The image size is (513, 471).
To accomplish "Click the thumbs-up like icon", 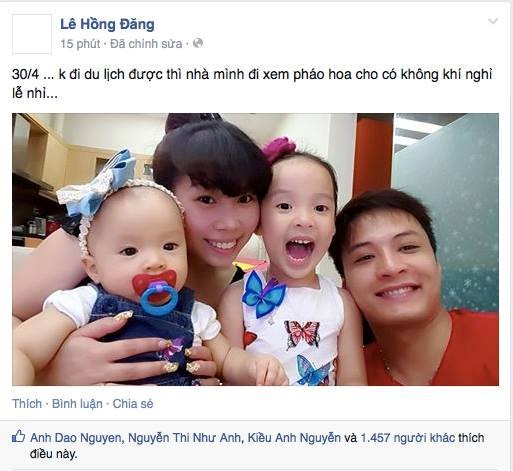I will [x=18, y=436].
